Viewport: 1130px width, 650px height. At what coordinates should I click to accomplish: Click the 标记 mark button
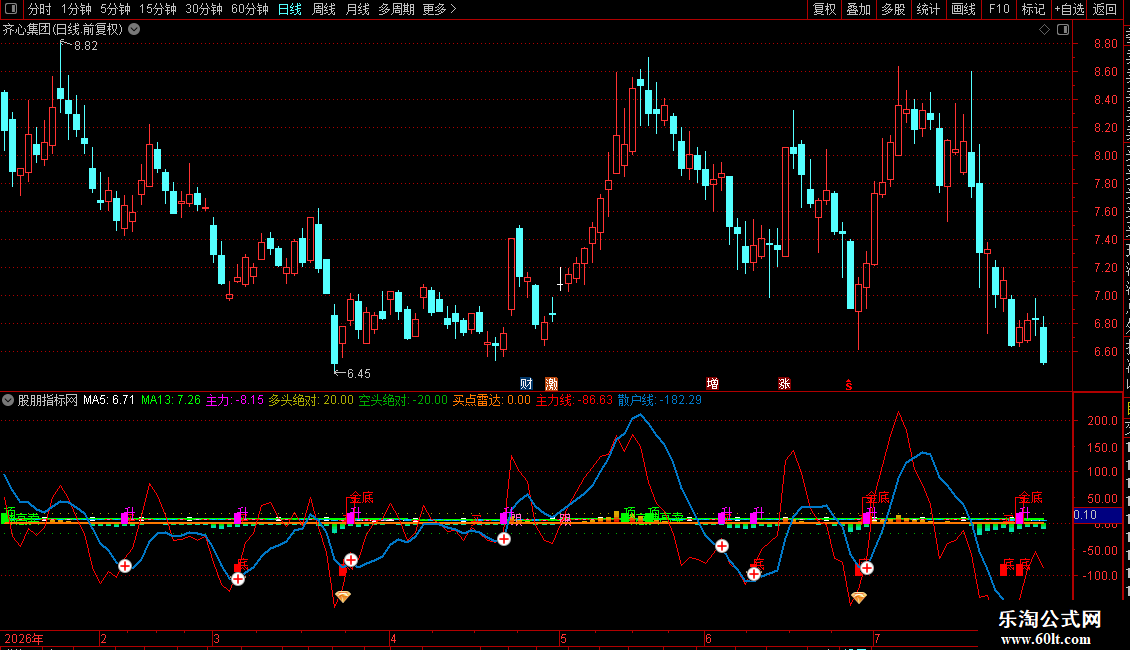[x=1033, y=9]
